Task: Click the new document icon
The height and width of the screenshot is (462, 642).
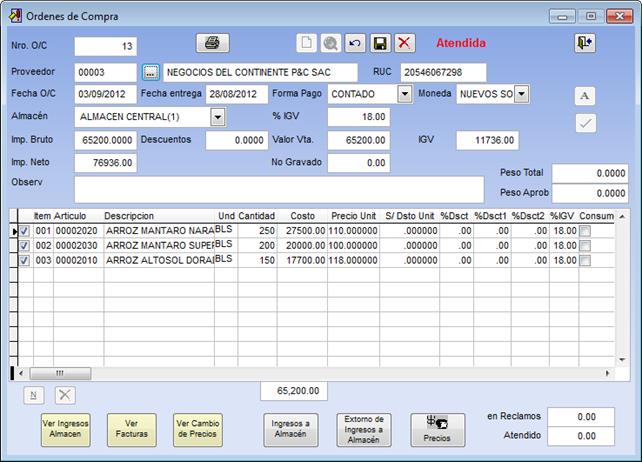Action: (x=306, y=43)
